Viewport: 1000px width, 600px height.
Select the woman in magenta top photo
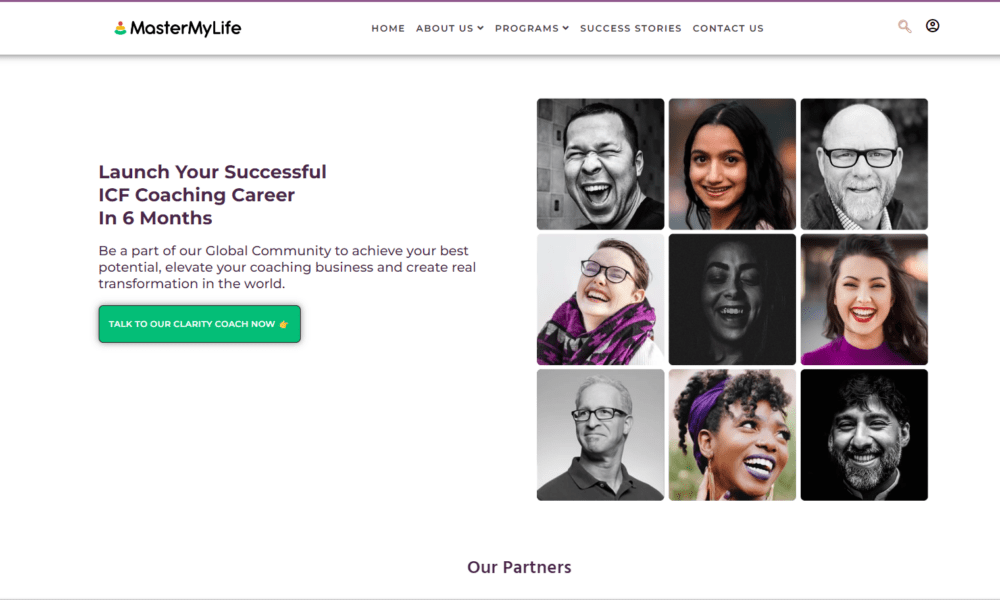(864, 299)
